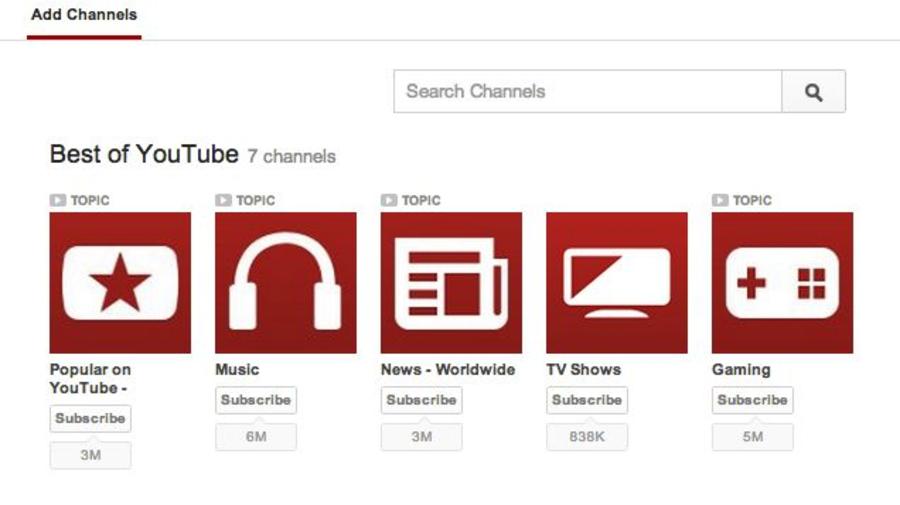The width and height of the screenshot is (900, 505).
Task: Click the TOPIC icon above Gaming
Action: click(720, 200)
